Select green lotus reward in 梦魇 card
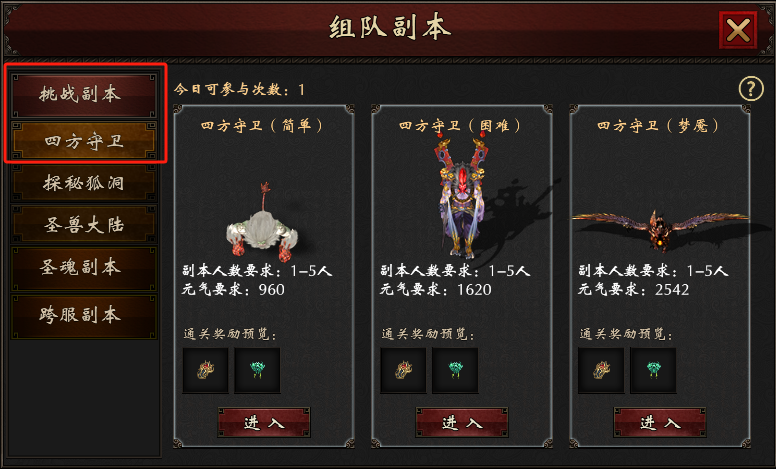Screen dimensions: 776x469 click(x=653, y=370)
